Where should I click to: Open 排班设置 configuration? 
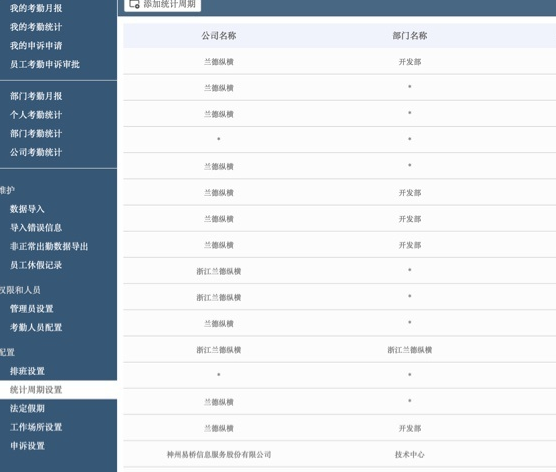pyautogui.click(x=27, y=371)
